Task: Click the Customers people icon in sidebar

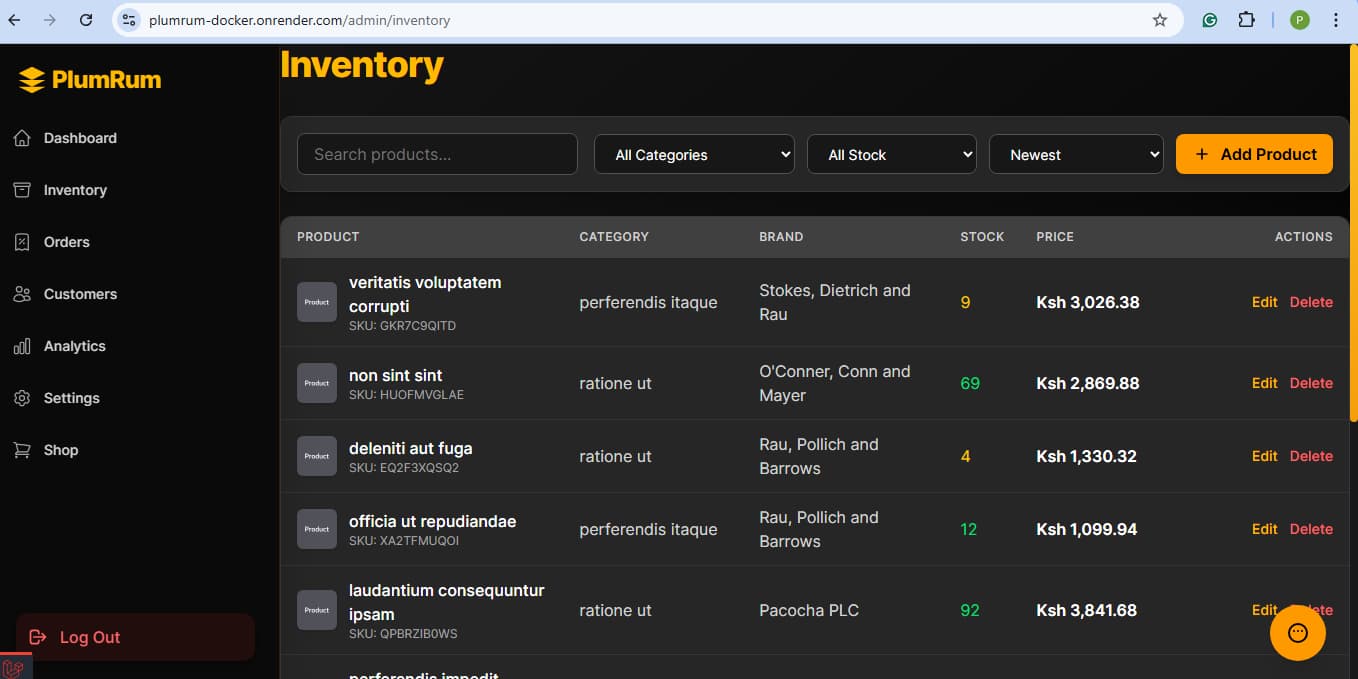Action: [x=22, y=294]
